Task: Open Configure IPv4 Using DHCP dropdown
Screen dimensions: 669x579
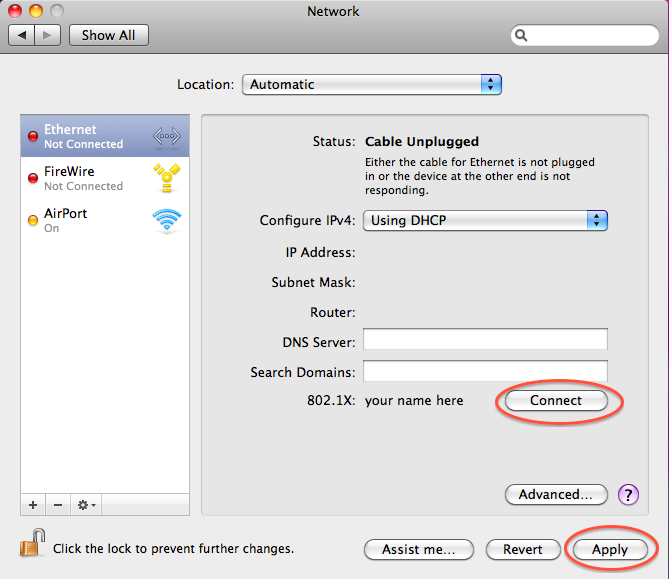Action: point(485,221)
